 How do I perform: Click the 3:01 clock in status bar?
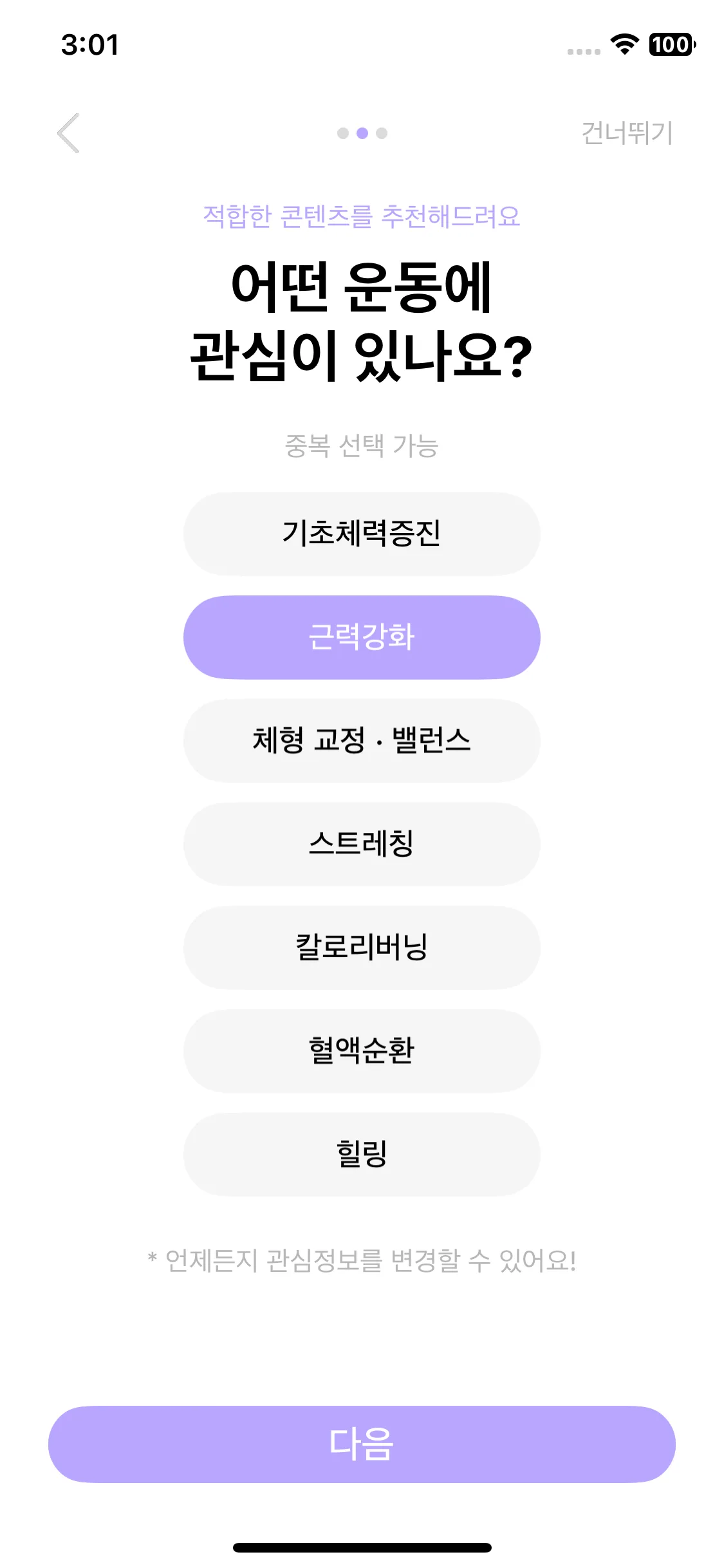[90, 45]
